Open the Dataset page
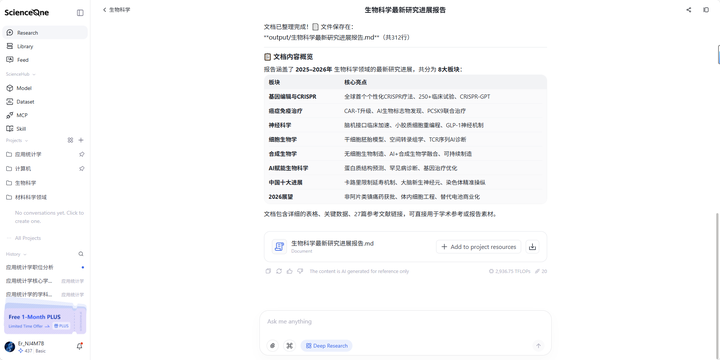Screen dimensions: 720x360 tap(45, 102)
